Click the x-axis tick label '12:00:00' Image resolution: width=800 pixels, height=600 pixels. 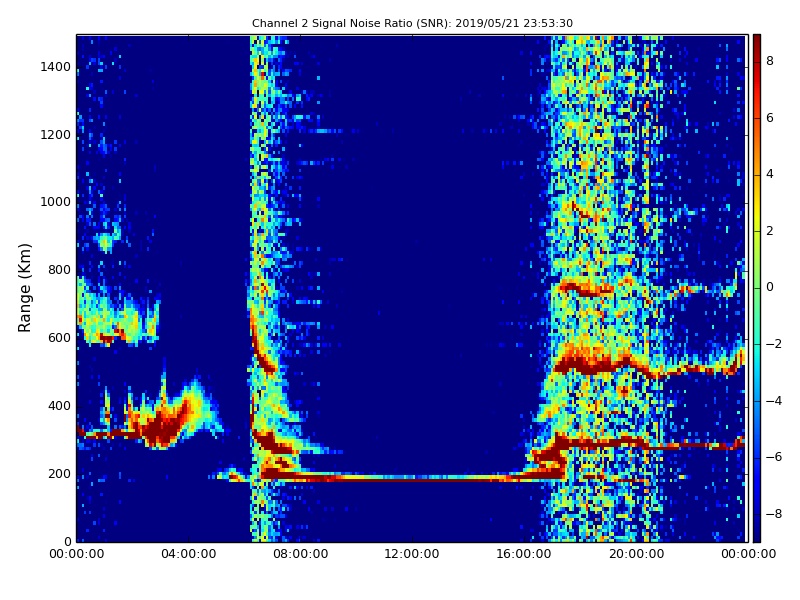pyautogui.click(x=412, y=554)
